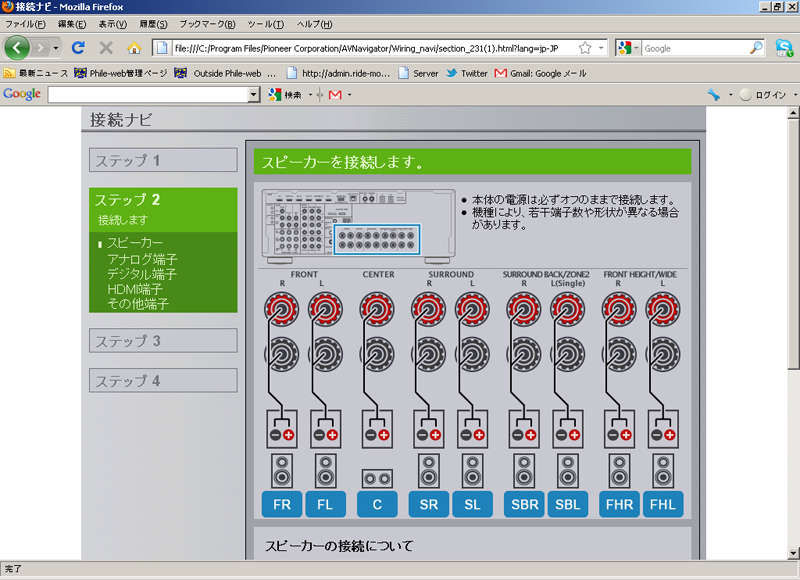
Task: Open the search engine selector dropdown
Action: [x=627, y=48]
